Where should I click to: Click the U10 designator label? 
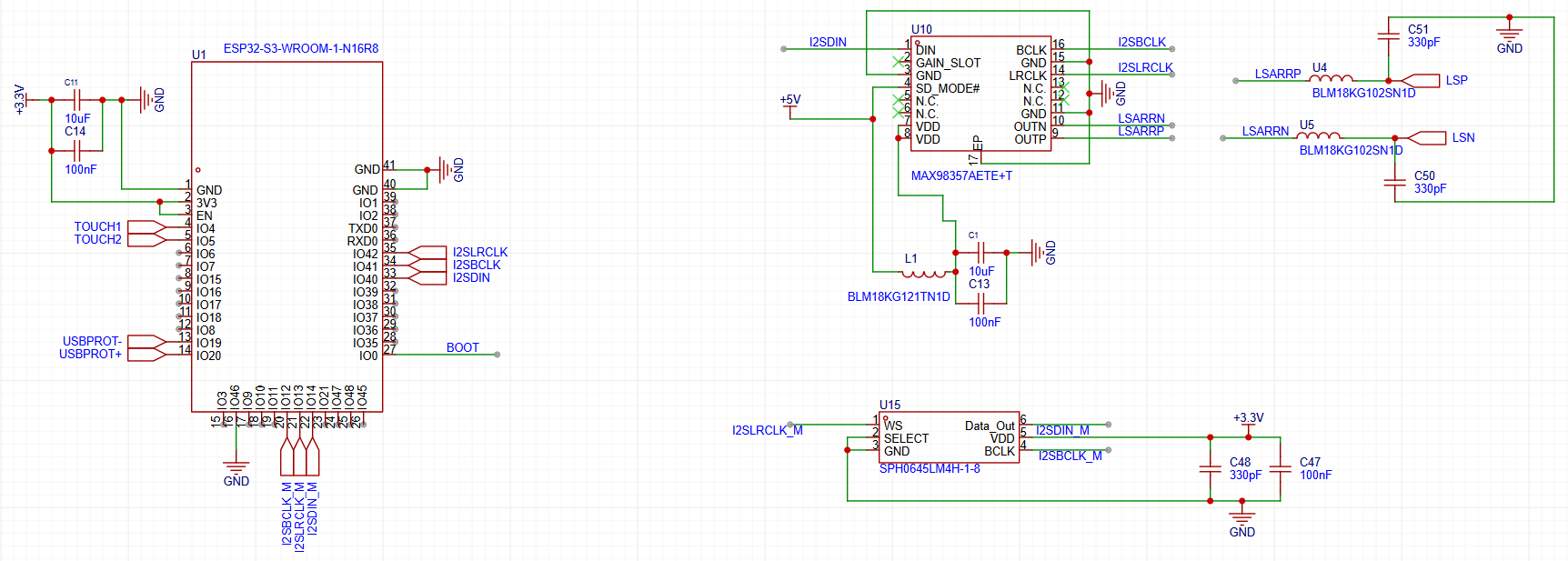(921, 29)
